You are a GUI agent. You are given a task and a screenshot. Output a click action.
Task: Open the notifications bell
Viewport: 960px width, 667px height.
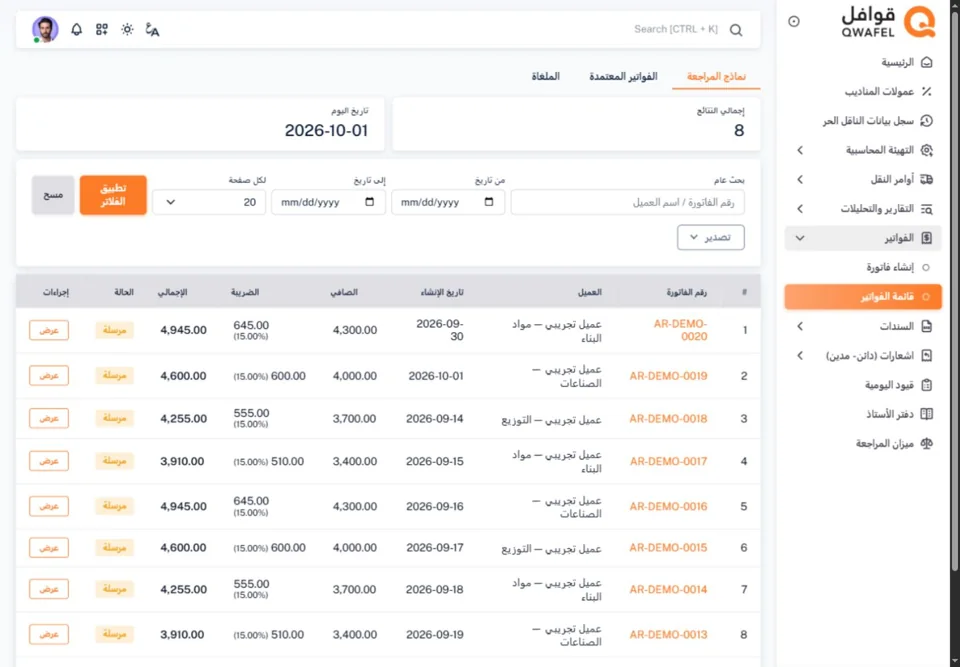click(x=77, y=29)
